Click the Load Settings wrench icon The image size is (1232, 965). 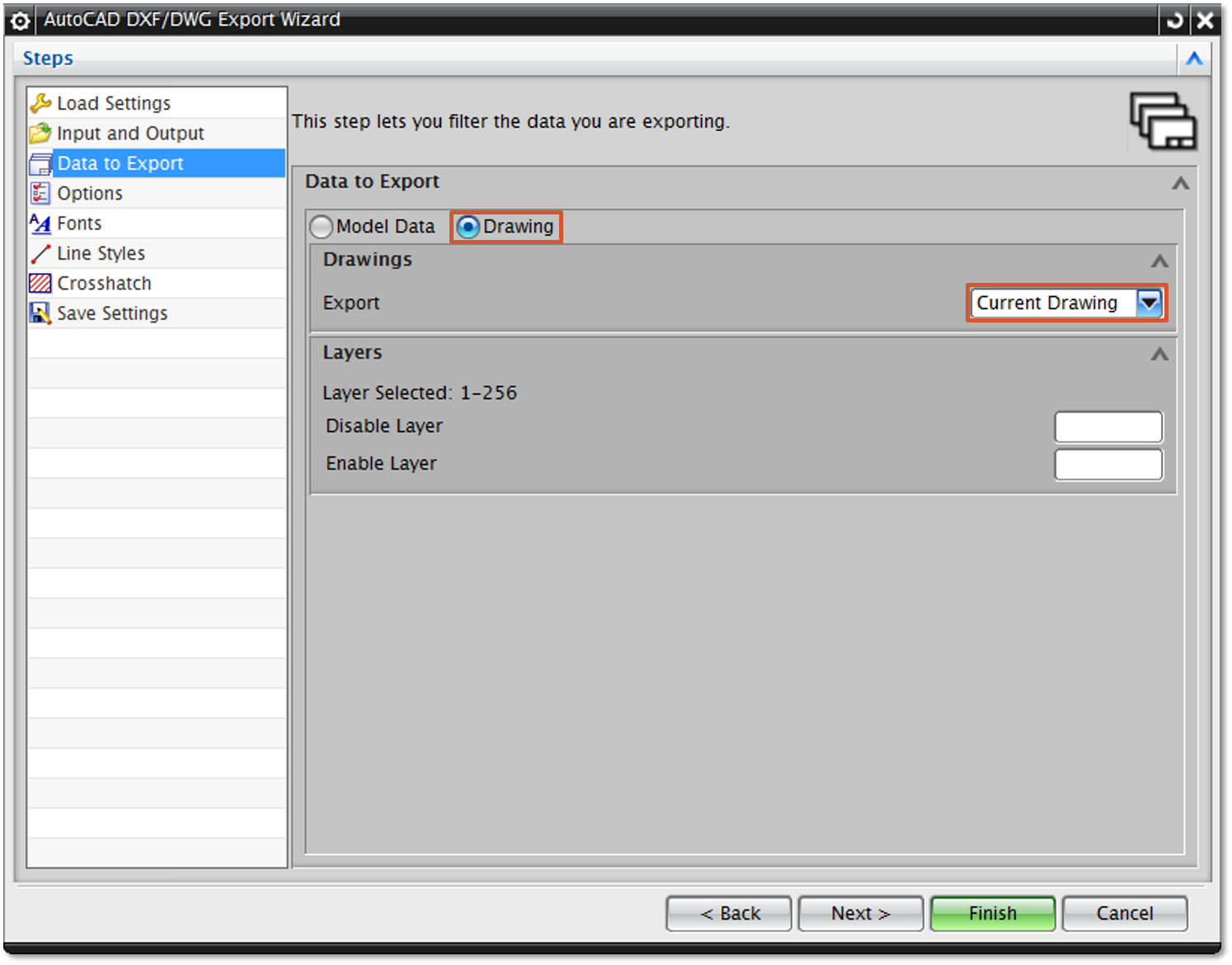(40, 103)
